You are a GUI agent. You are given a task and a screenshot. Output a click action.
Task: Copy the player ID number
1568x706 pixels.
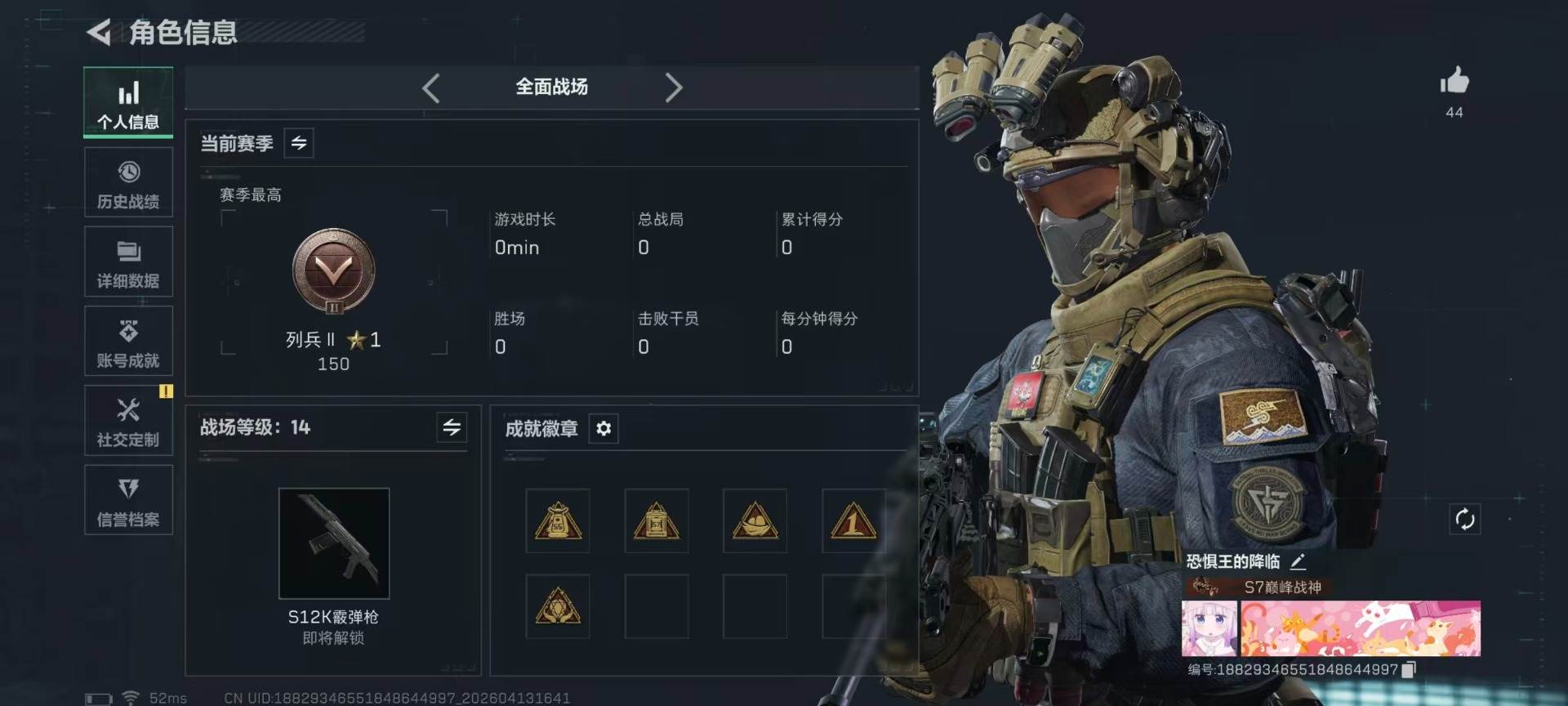[1408, 670]
